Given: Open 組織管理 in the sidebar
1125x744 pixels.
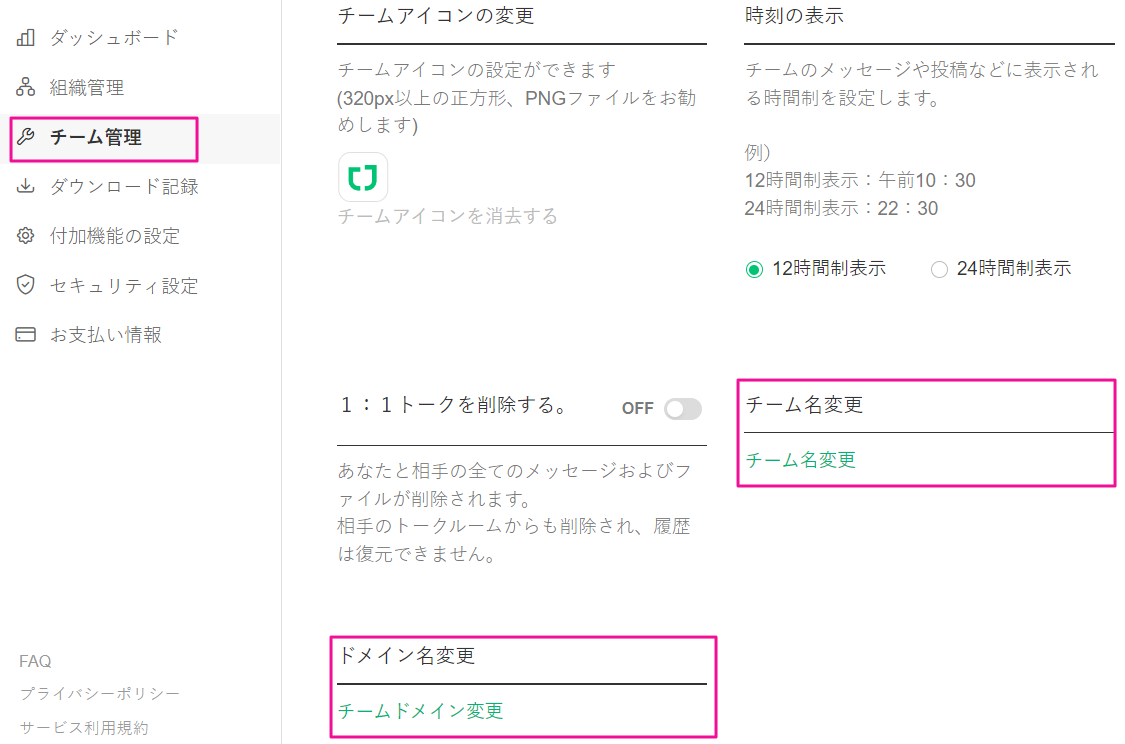Looking at the screenshot, I should click(87, 88).
